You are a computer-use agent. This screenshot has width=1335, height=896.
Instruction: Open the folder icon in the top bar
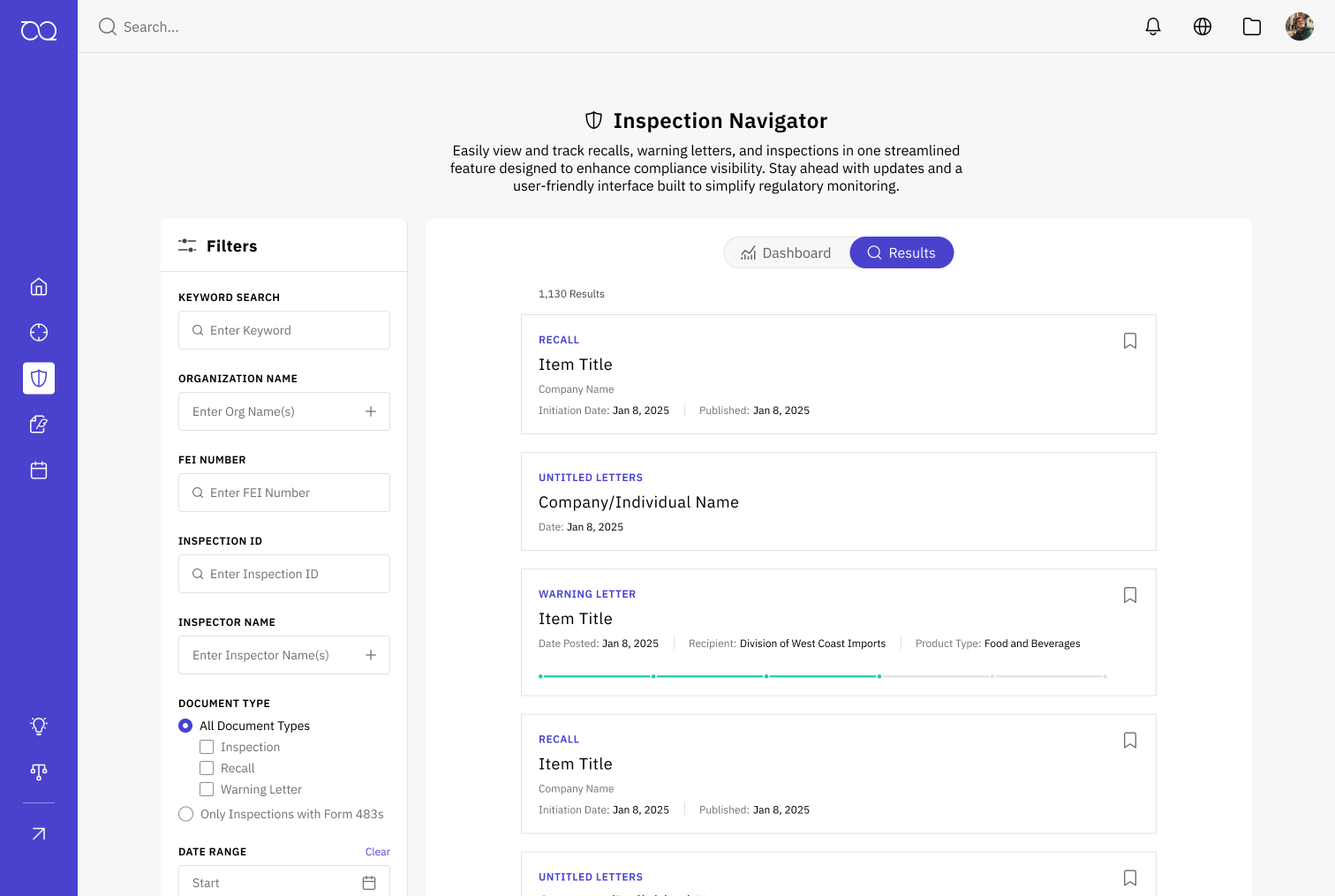coord(1251,26)
